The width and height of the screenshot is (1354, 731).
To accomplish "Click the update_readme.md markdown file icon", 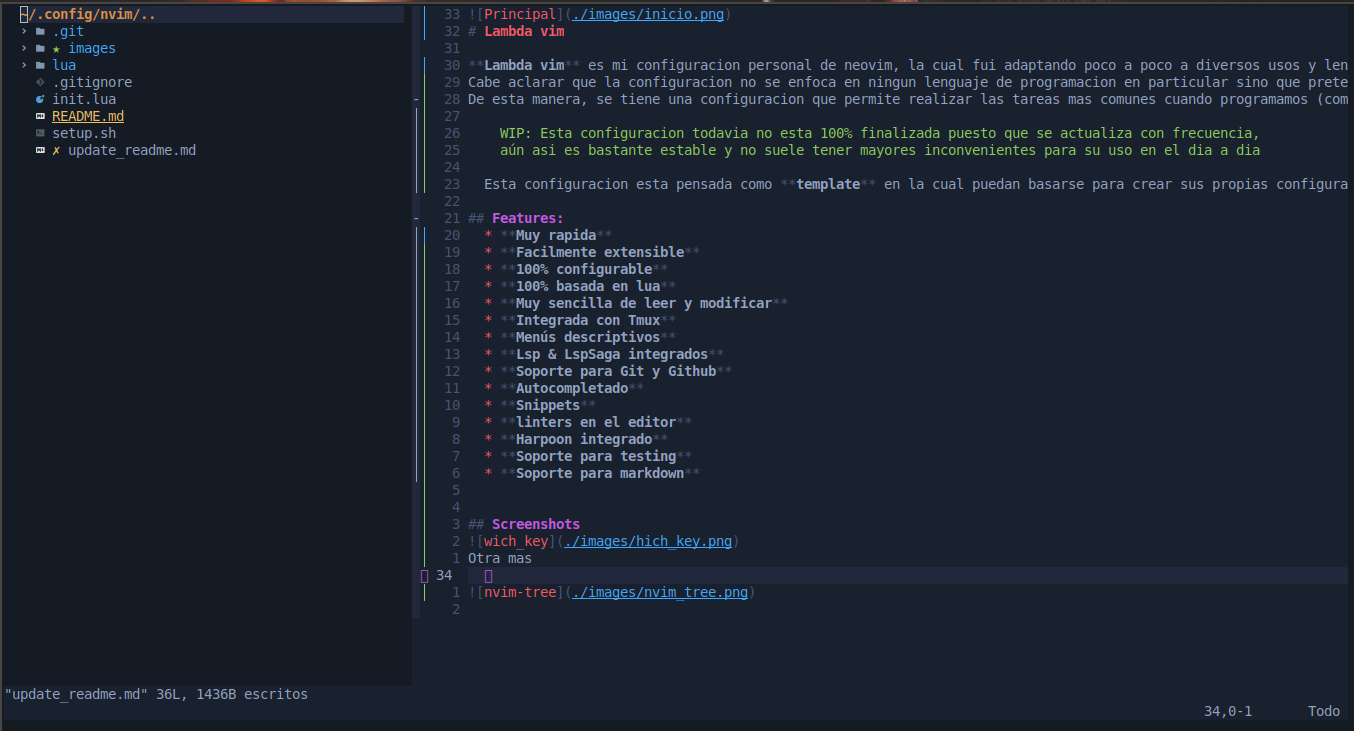I will click(x=40, y=150).
